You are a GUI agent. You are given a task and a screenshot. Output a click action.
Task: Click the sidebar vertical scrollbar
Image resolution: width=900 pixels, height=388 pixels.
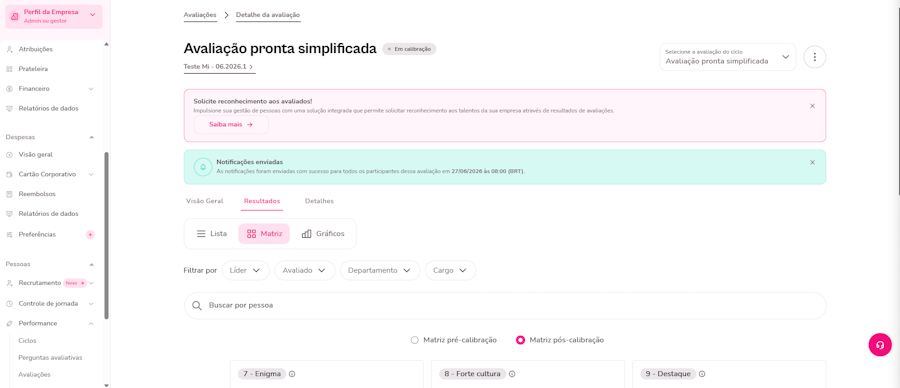[106, 235]
